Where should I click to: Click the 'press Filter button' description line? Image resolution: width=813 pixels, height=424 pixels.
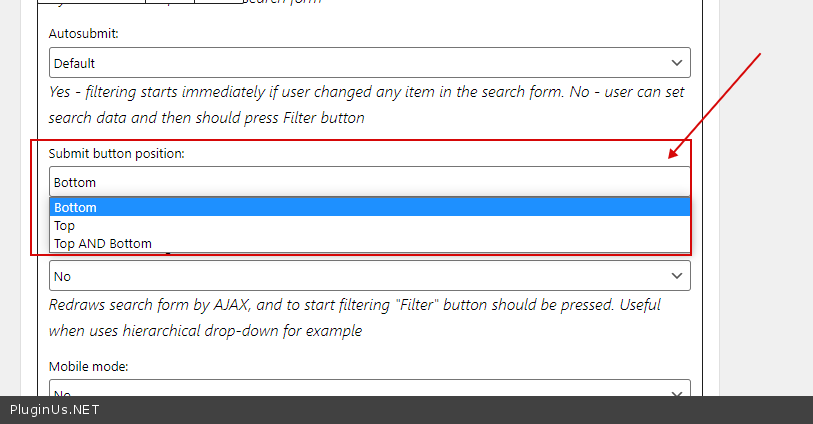coord(206,117)
